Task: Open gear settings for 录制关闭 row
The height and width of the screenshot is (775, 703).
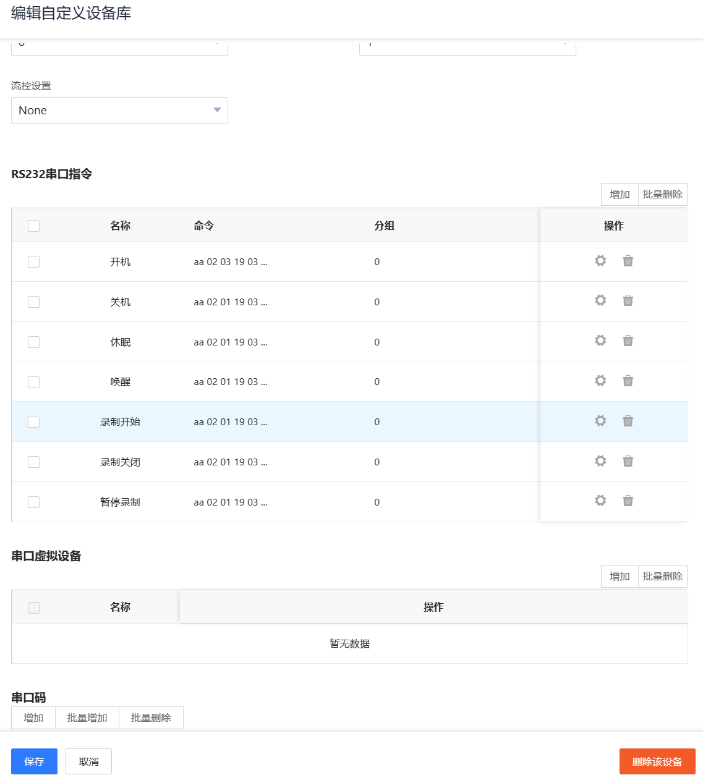Action: [600, 461]
